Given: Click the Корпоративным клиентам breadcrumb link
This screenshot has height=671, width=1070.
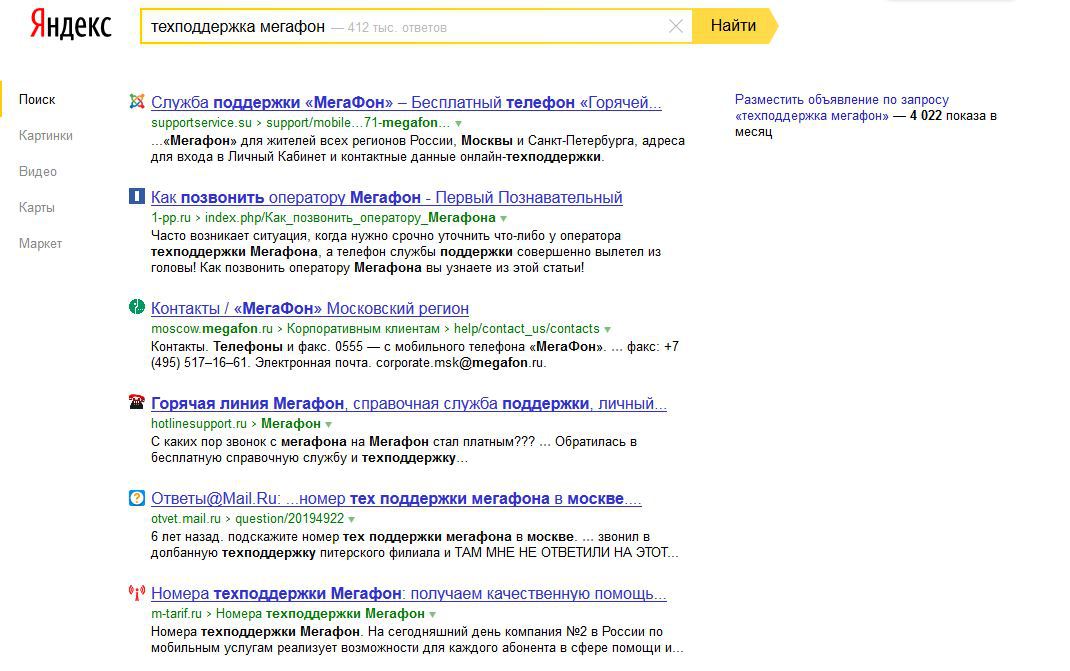Looking at the screenshot, I should coord(363,328).
